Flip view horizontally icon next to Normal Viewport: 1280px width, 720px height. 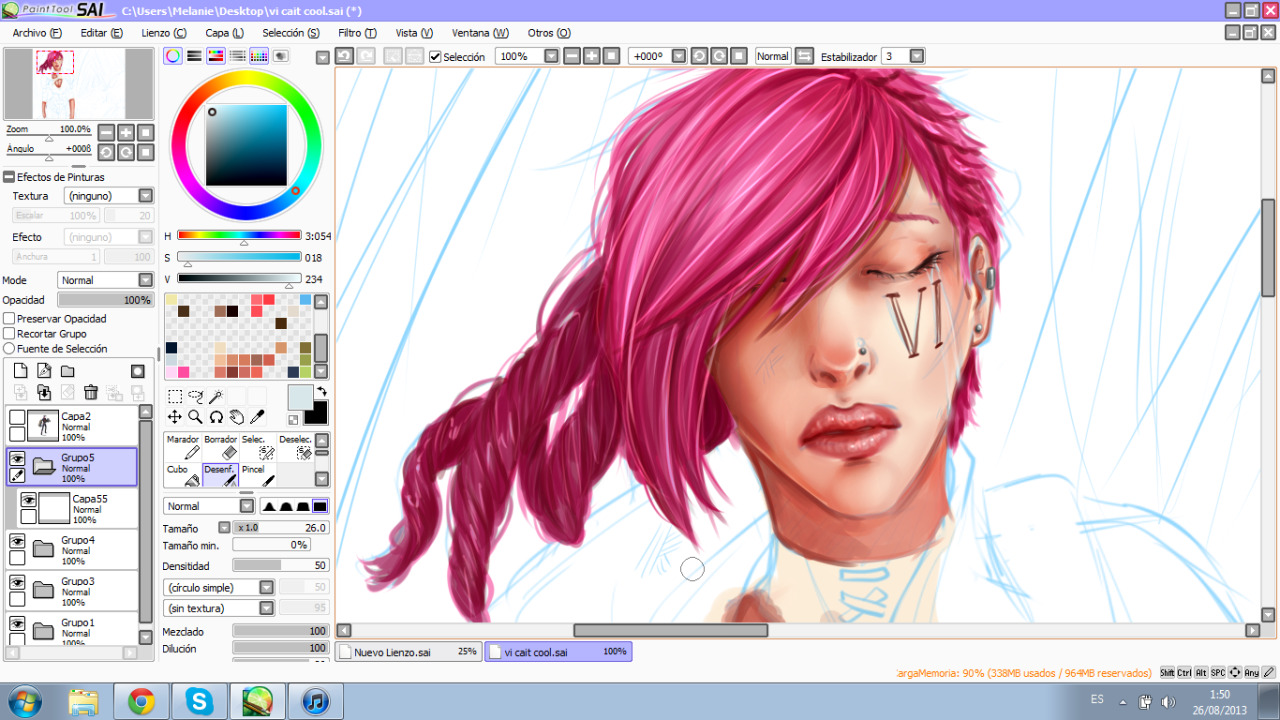click(804, 56)
